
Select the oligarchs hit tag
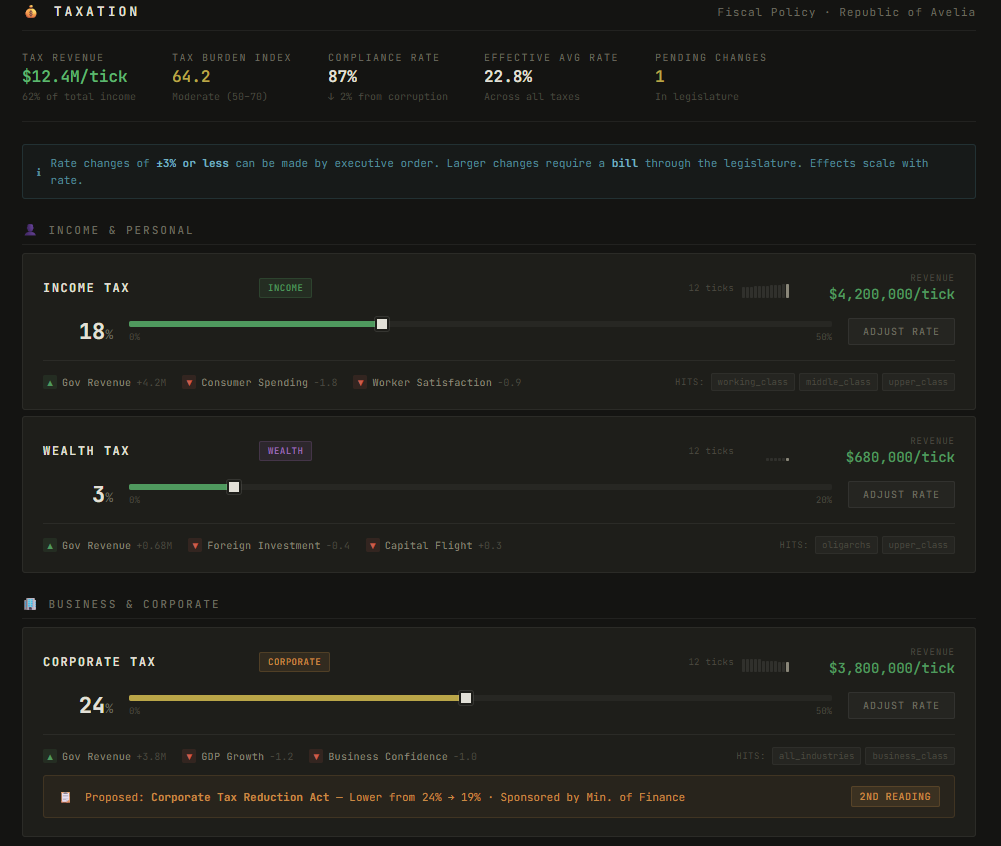pyautogui.click(x=846, y=545)
